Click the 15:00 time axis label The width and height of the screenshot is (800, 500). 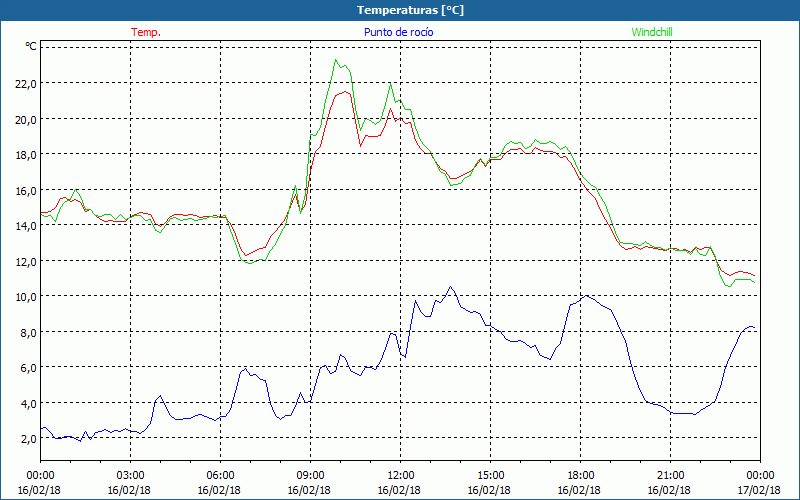tap(490, 475)
